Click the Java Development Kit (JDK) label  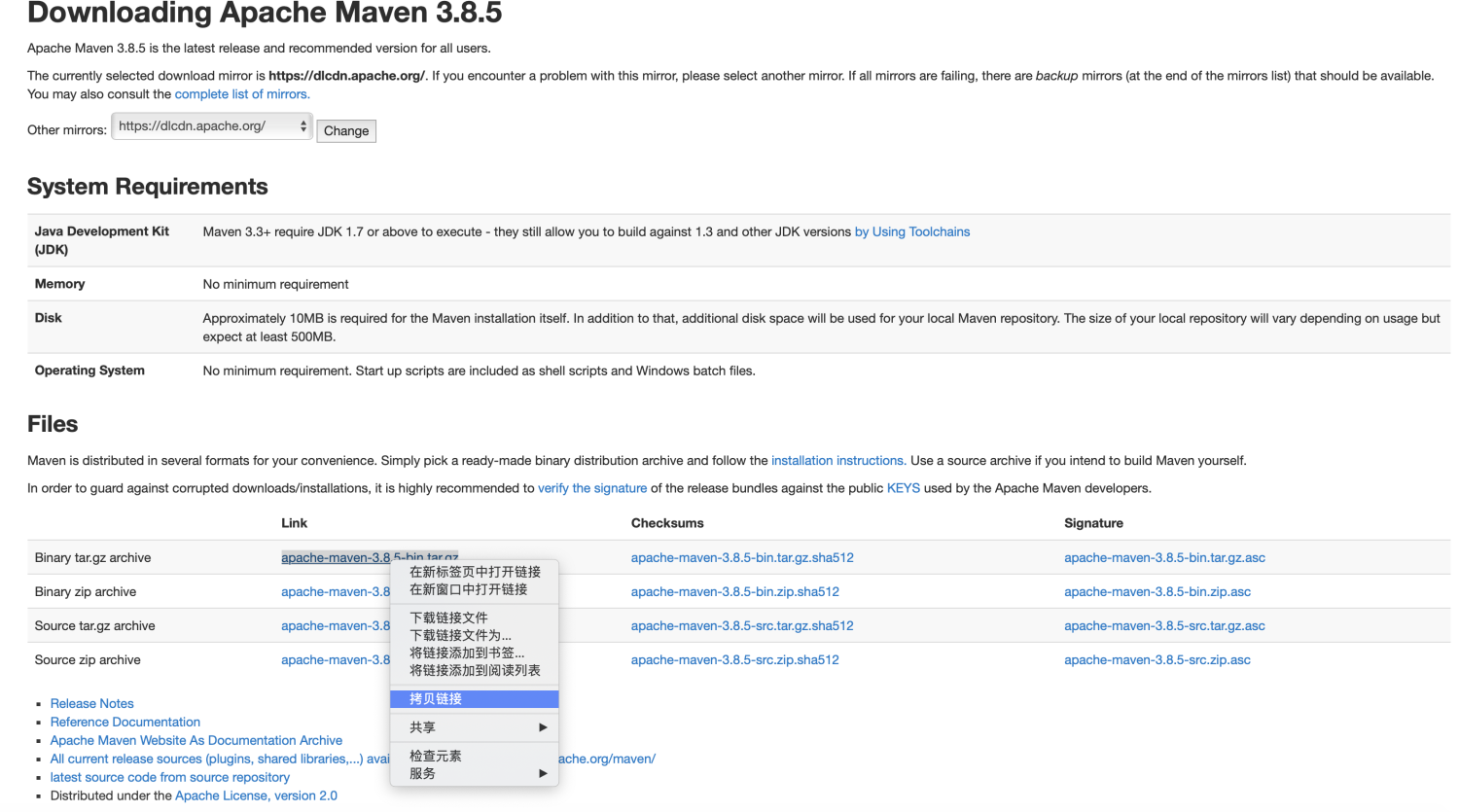[102, 240]
